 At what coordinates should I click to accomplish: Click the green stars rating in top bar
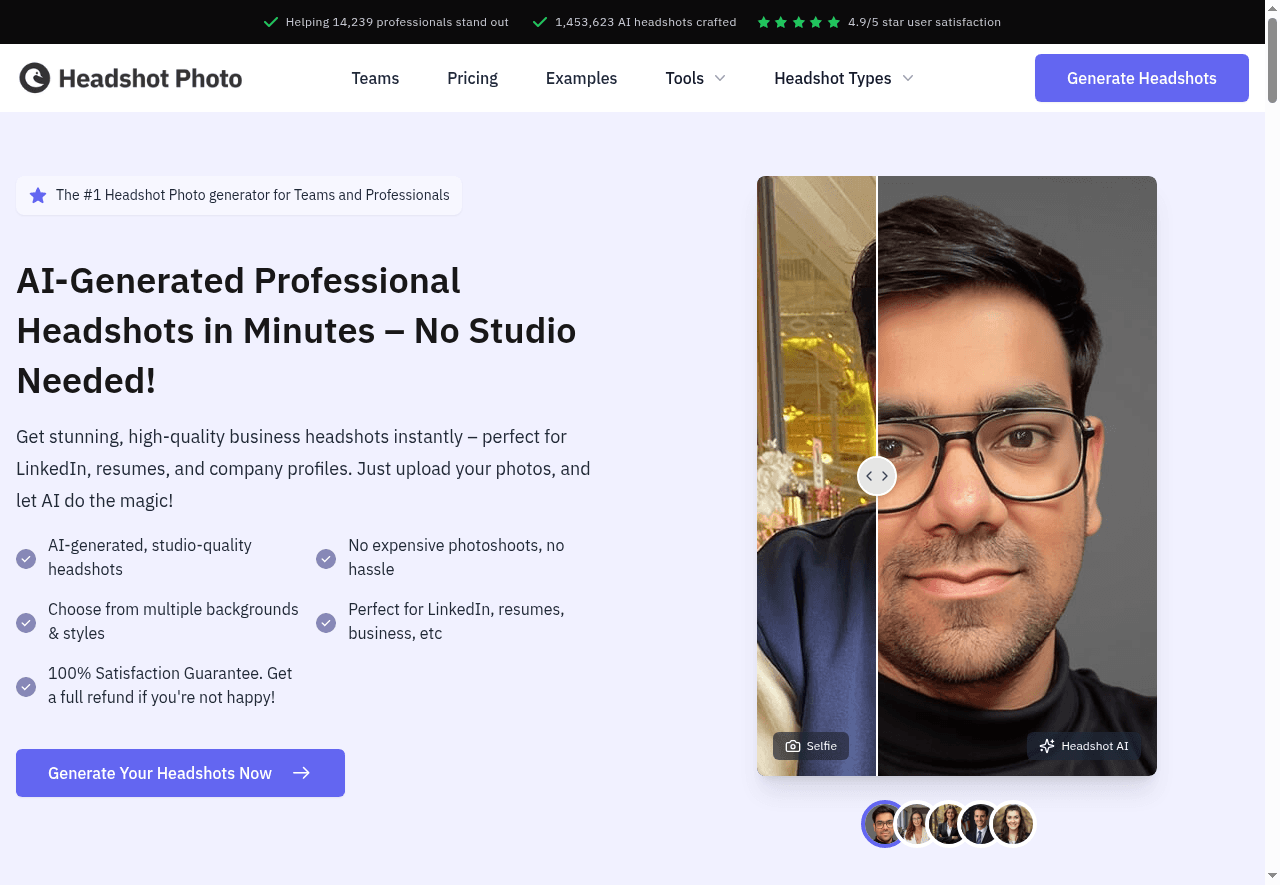click(x=798, y=22)
